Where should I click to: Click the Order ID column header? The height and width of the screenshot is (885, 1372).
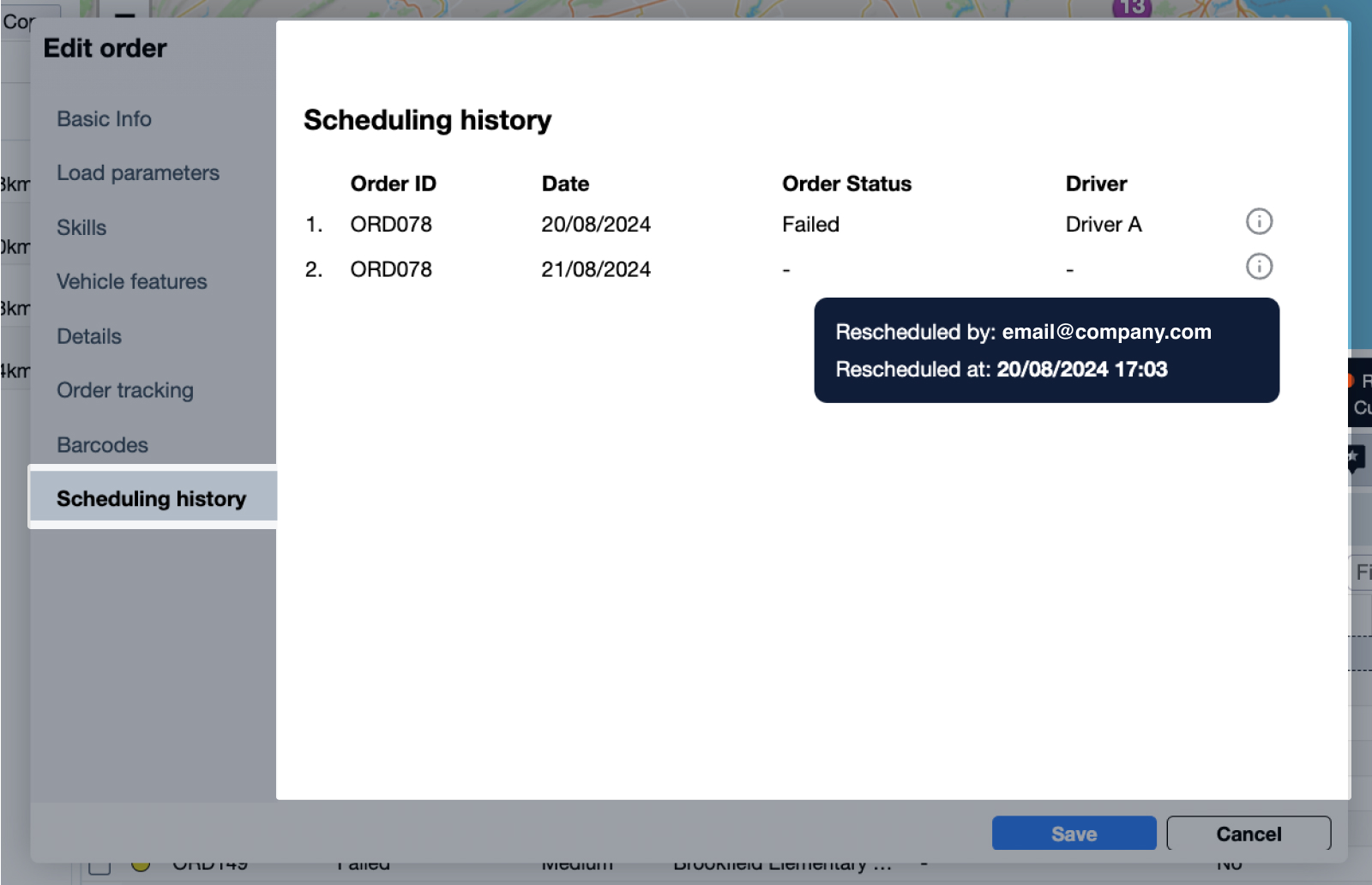coord(393,184)
